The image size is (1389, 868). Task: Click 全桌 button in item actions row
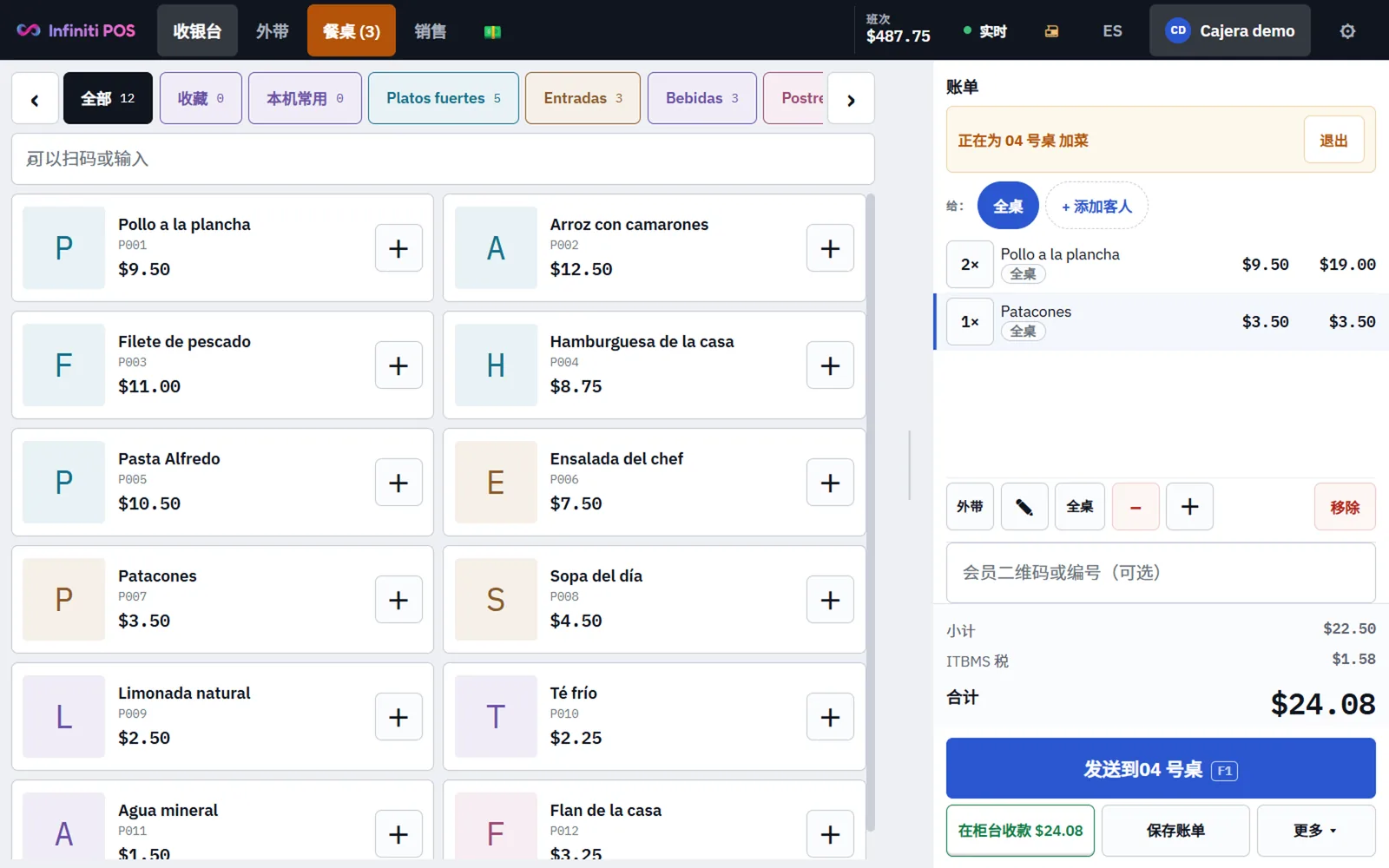(1080, 507)
